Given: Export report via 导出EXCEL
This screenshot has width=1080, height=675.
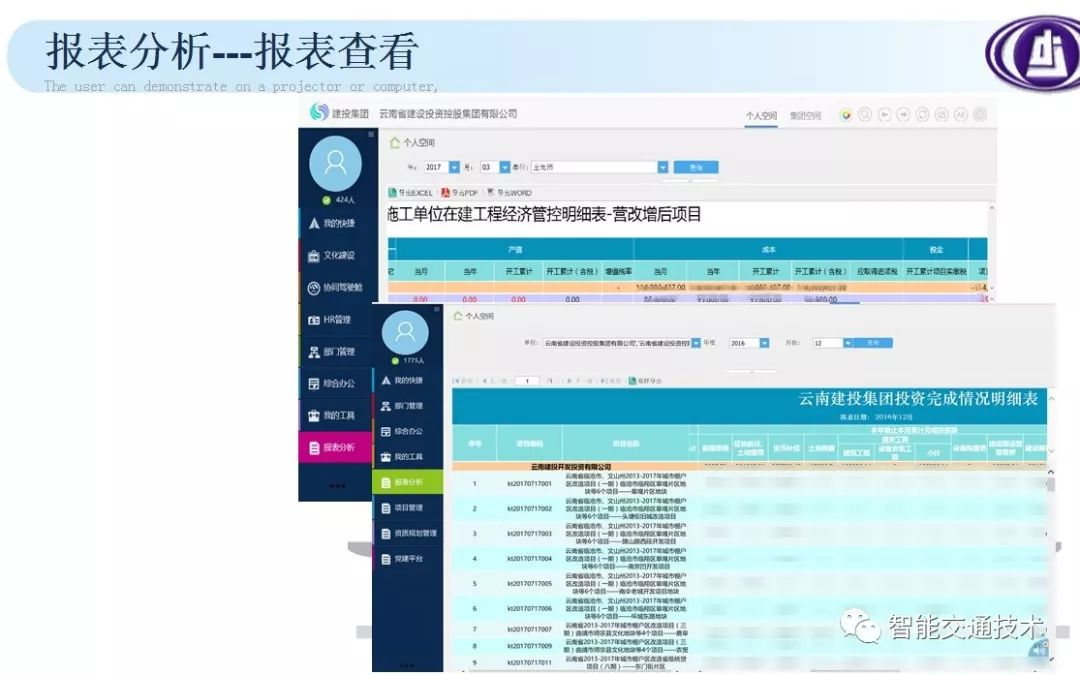Looking at the screenshot, I should pos(411,193).
